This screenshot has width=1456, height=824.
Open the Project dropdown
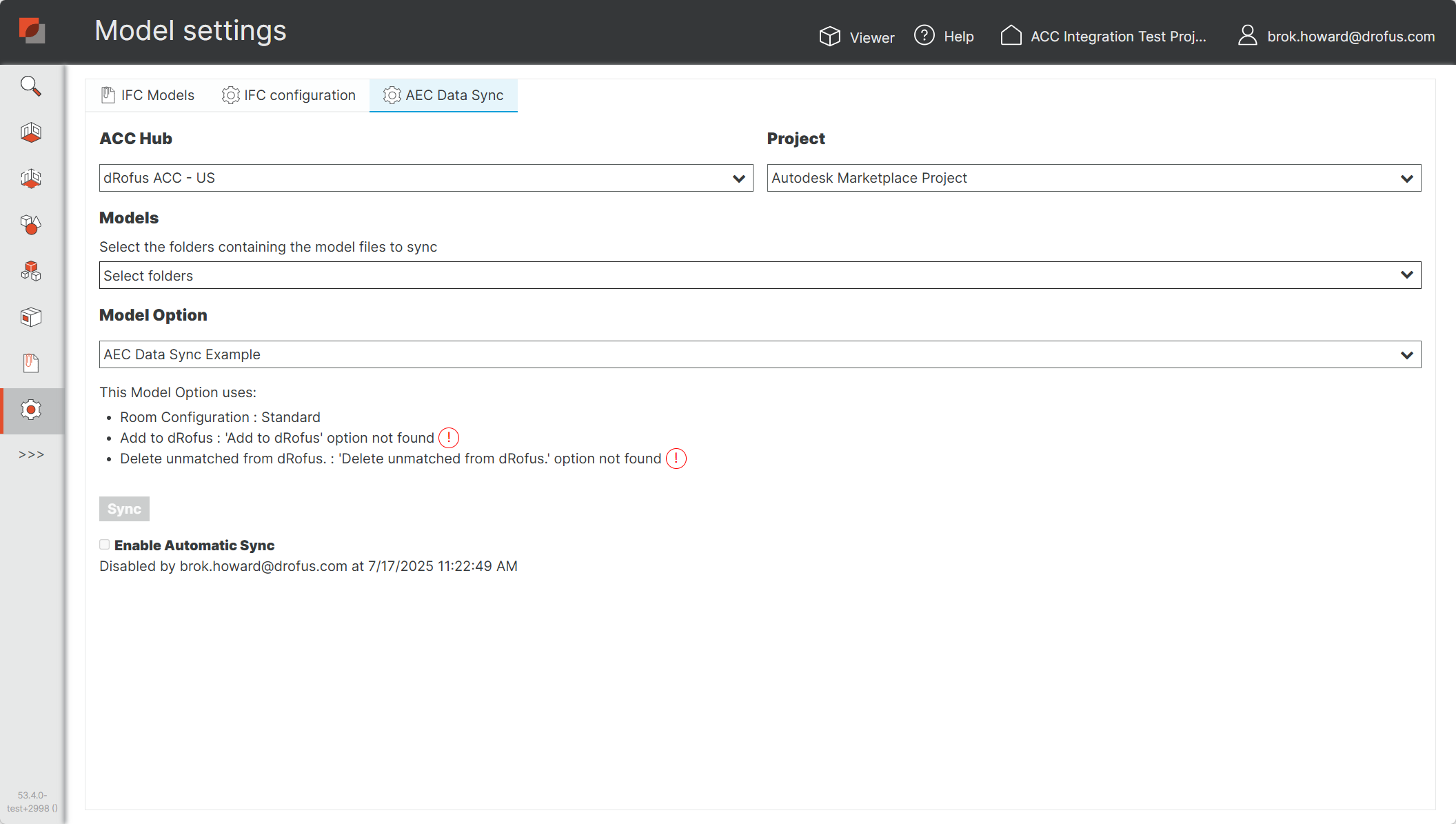tap(1094, 178)
